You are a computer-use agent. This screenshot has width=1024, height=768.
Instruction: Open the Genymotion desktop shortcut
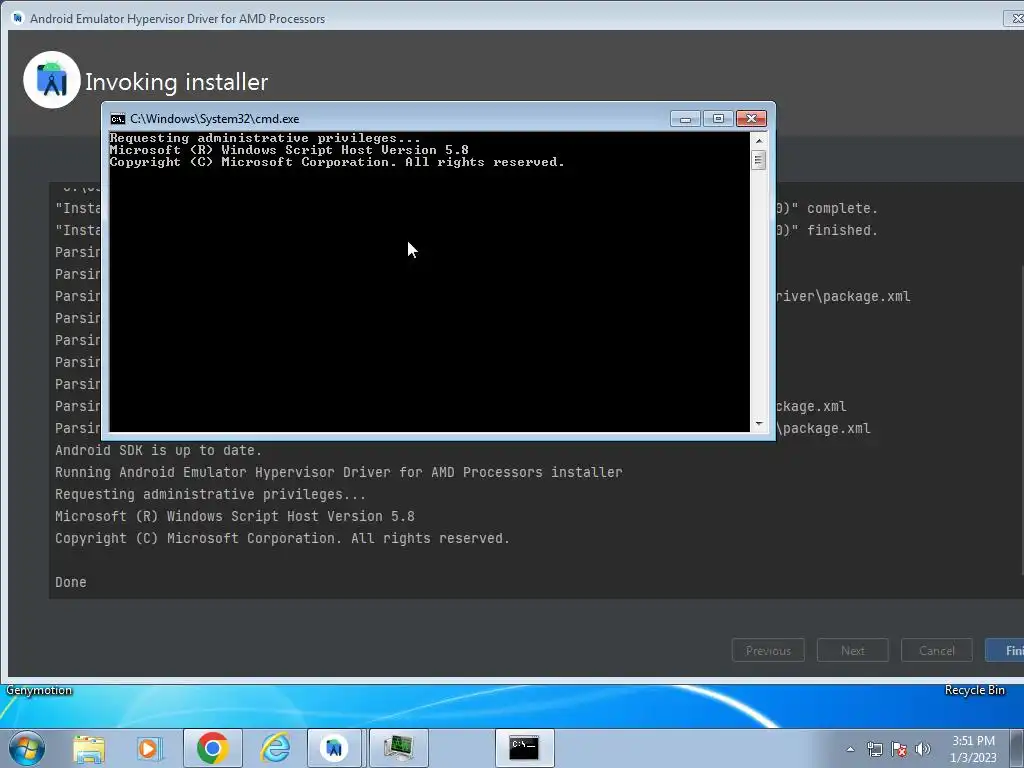39,690
